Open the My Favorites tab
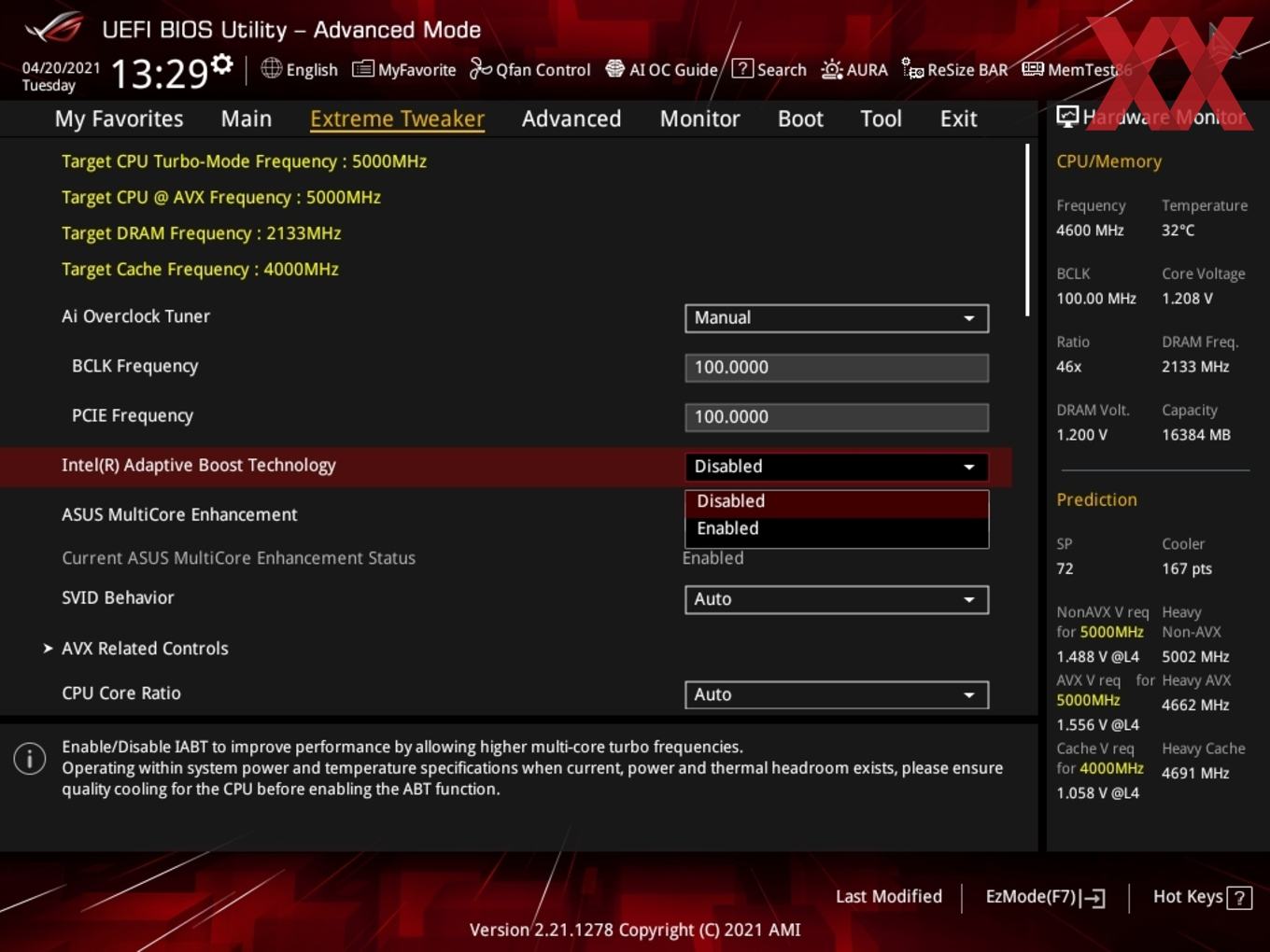The width and height of the screenshot is (1270, 952). tap(119, 119)
